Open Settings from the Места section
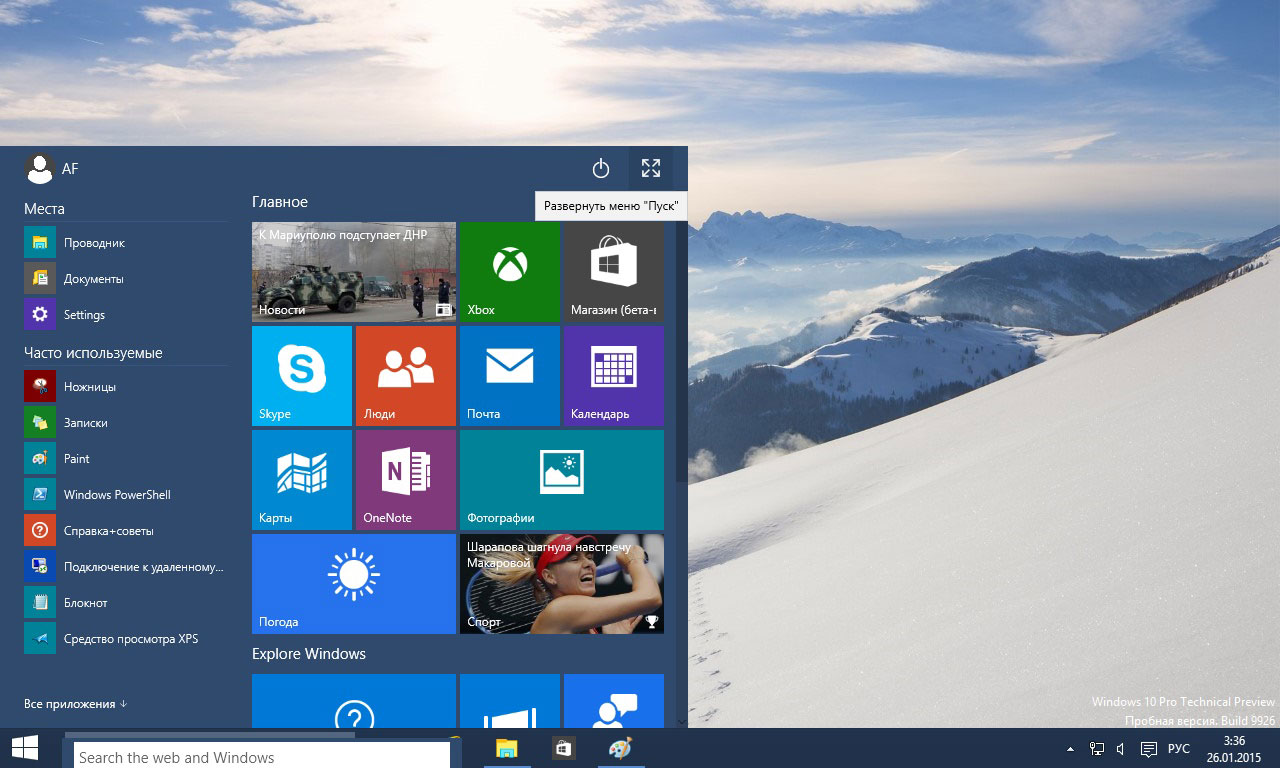Screen dimensions: 1280x768 pyautogui.click(x=84, y=314)
